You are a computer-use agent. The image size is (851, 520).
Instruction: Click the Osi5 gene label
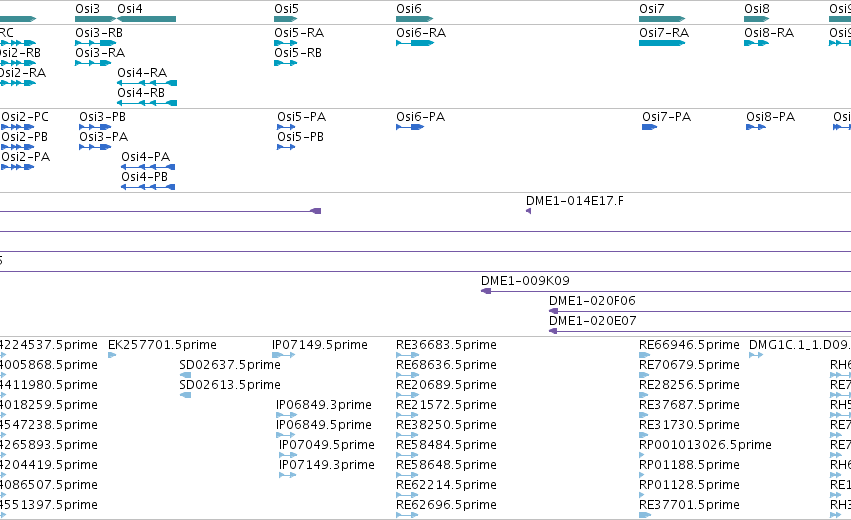(x=286, y=9)
